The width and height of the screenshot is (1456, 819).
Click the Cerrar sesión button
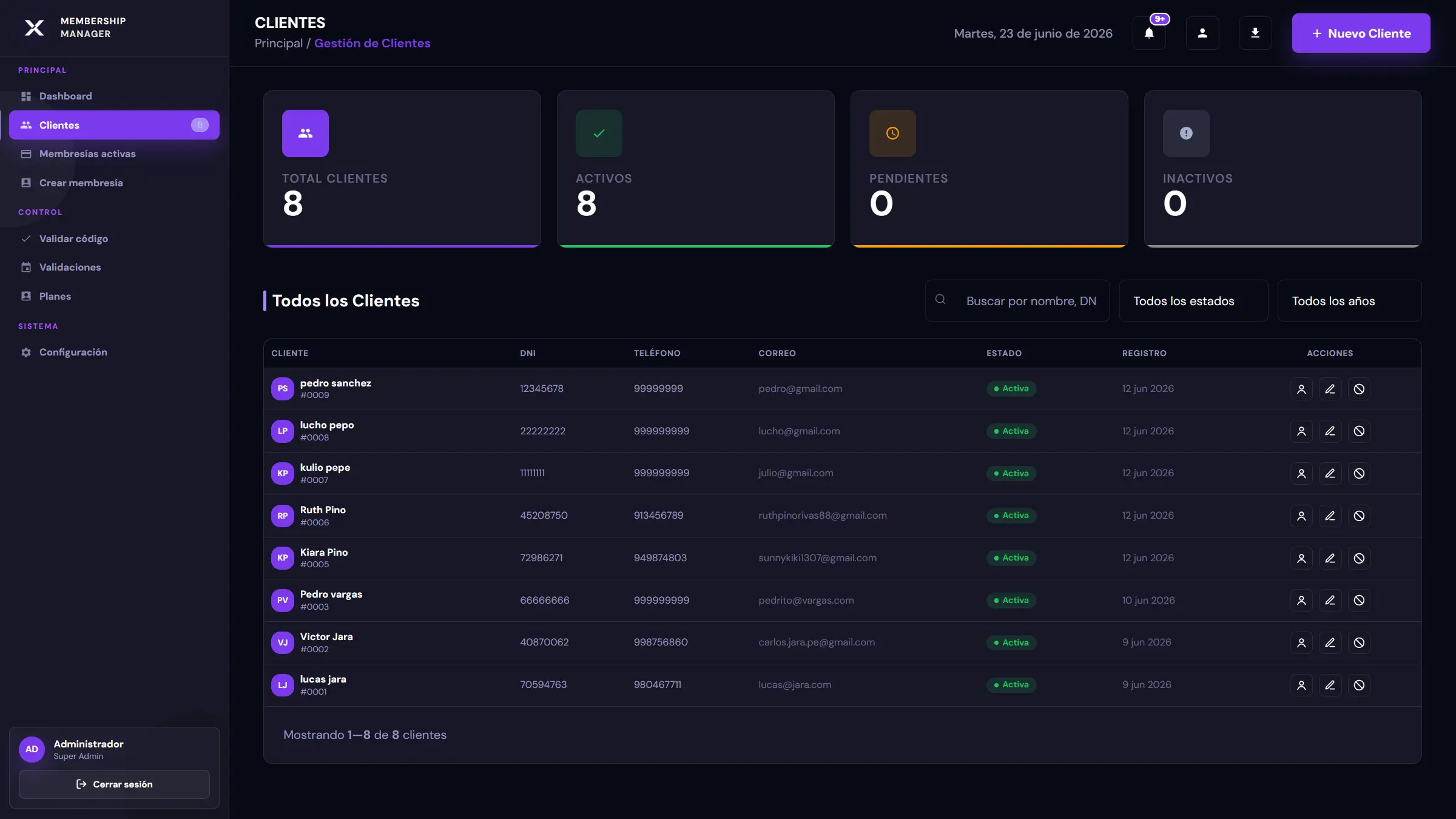(114, 784)
